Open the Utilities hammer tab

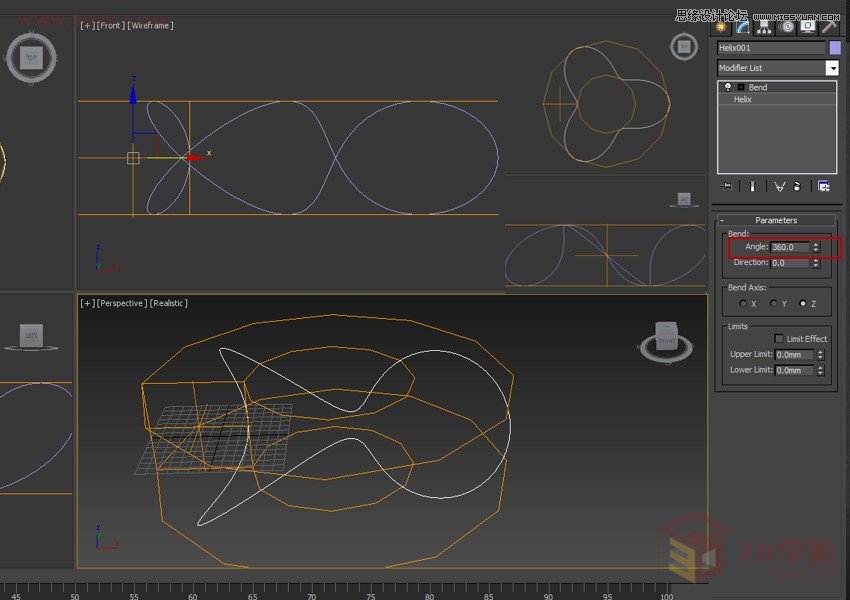pos(829,27)
